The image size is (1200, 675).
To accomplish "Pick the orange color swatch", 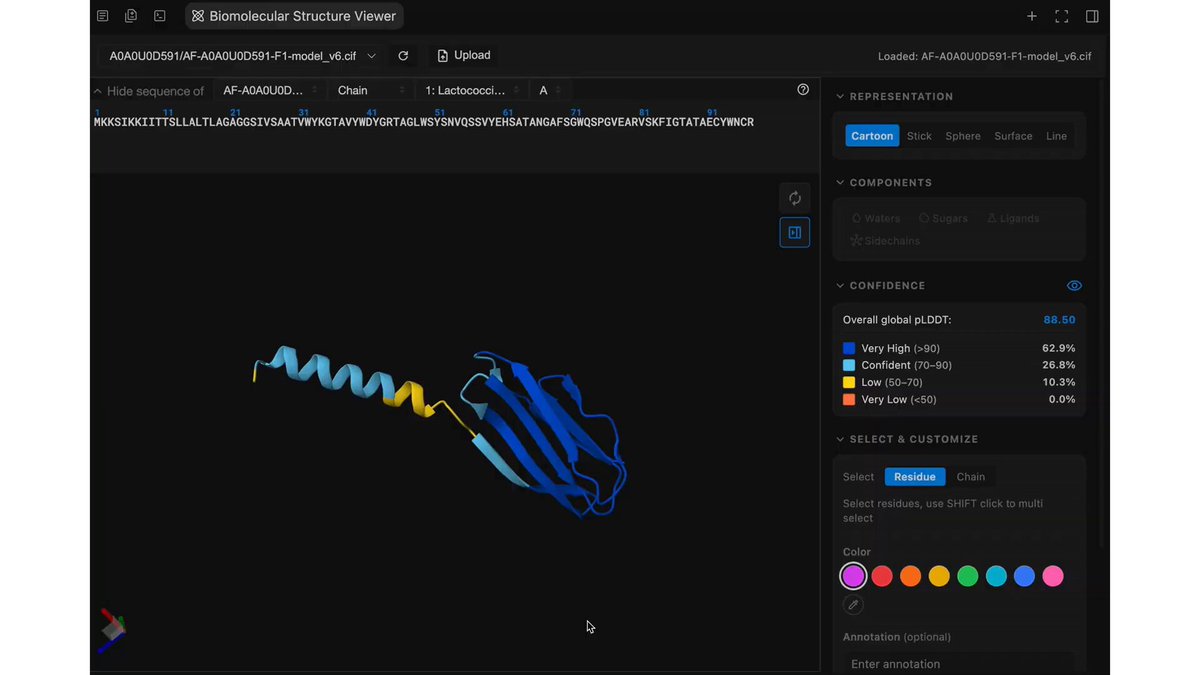I will [910, 576].
